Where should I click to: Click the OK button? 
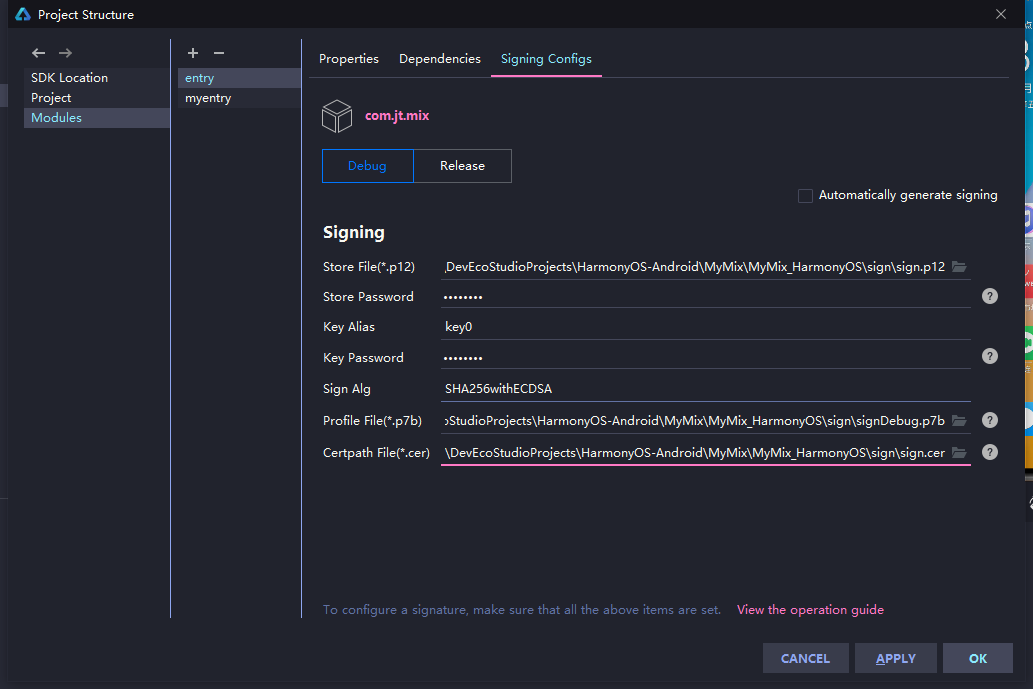tap(978, 658)
